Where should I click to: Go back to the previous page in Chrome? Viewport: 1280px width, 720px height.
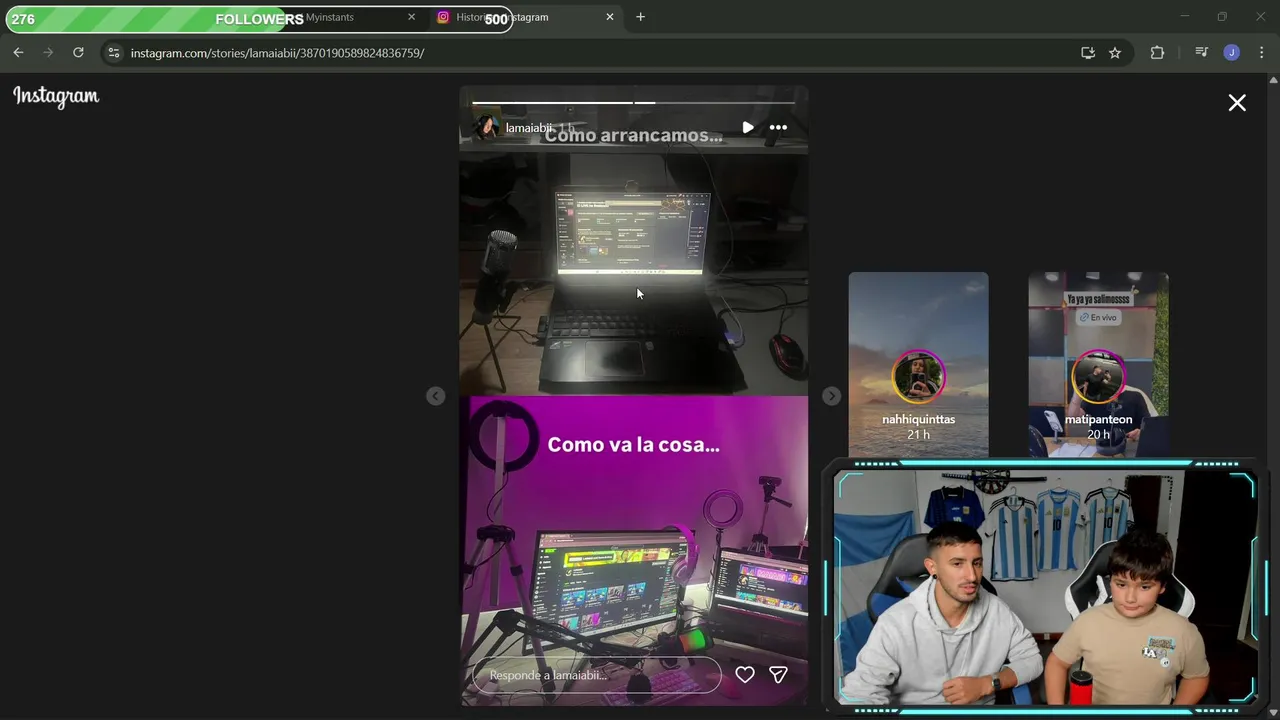(18, 52)
